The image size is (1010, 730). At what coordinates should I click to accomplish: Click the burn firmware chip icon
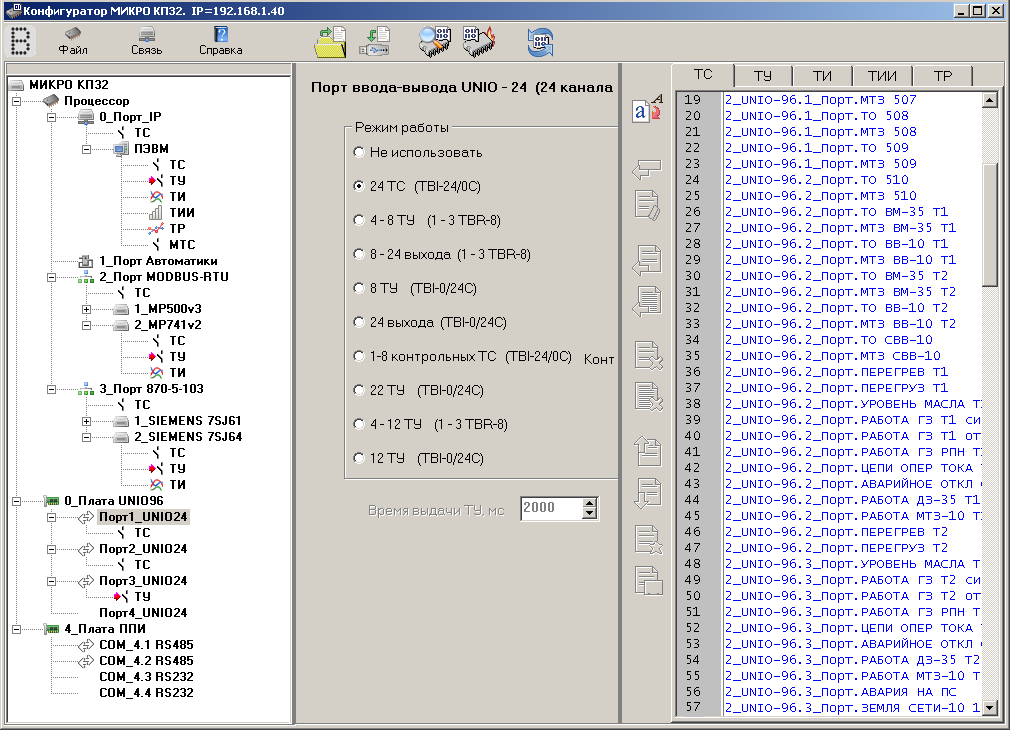pos(478,41)
